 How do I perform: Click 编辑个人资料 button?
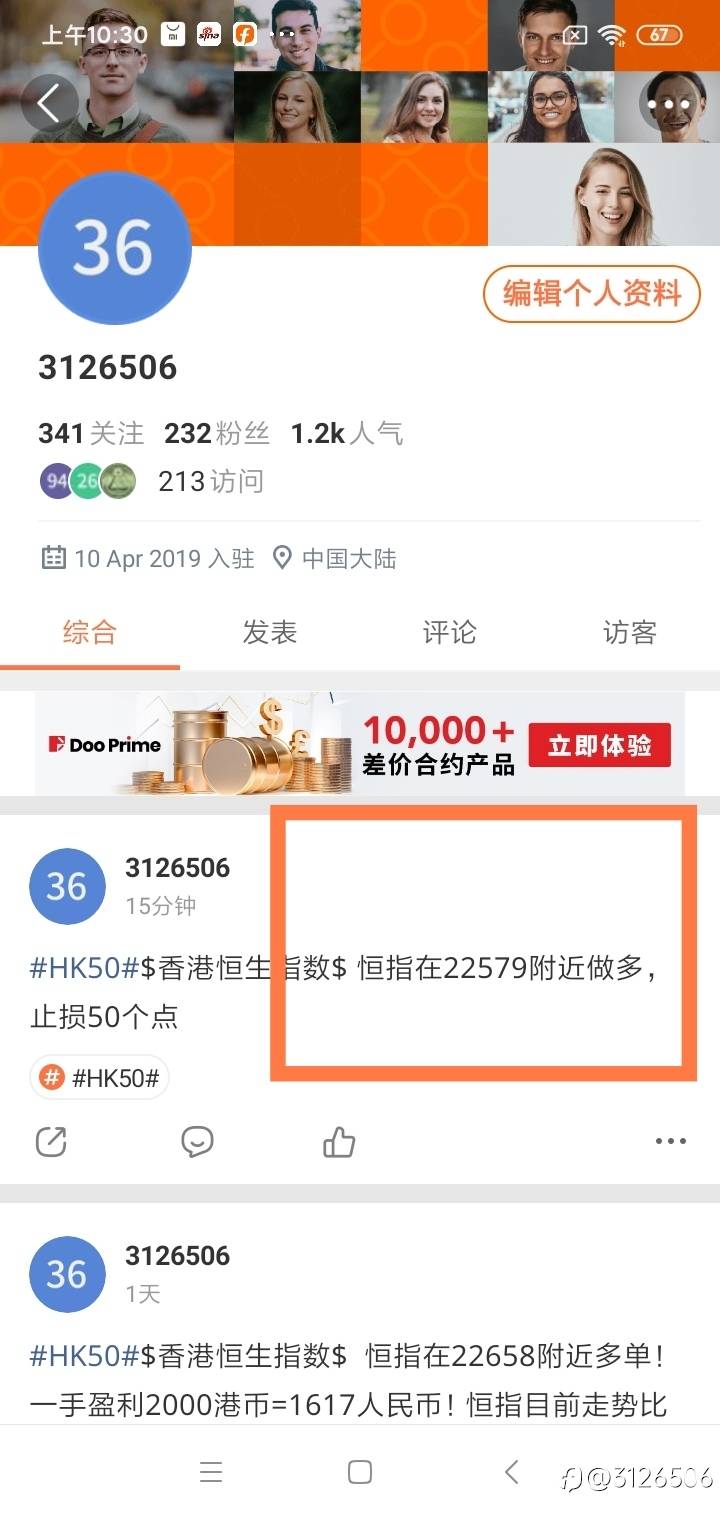[592, 293]
